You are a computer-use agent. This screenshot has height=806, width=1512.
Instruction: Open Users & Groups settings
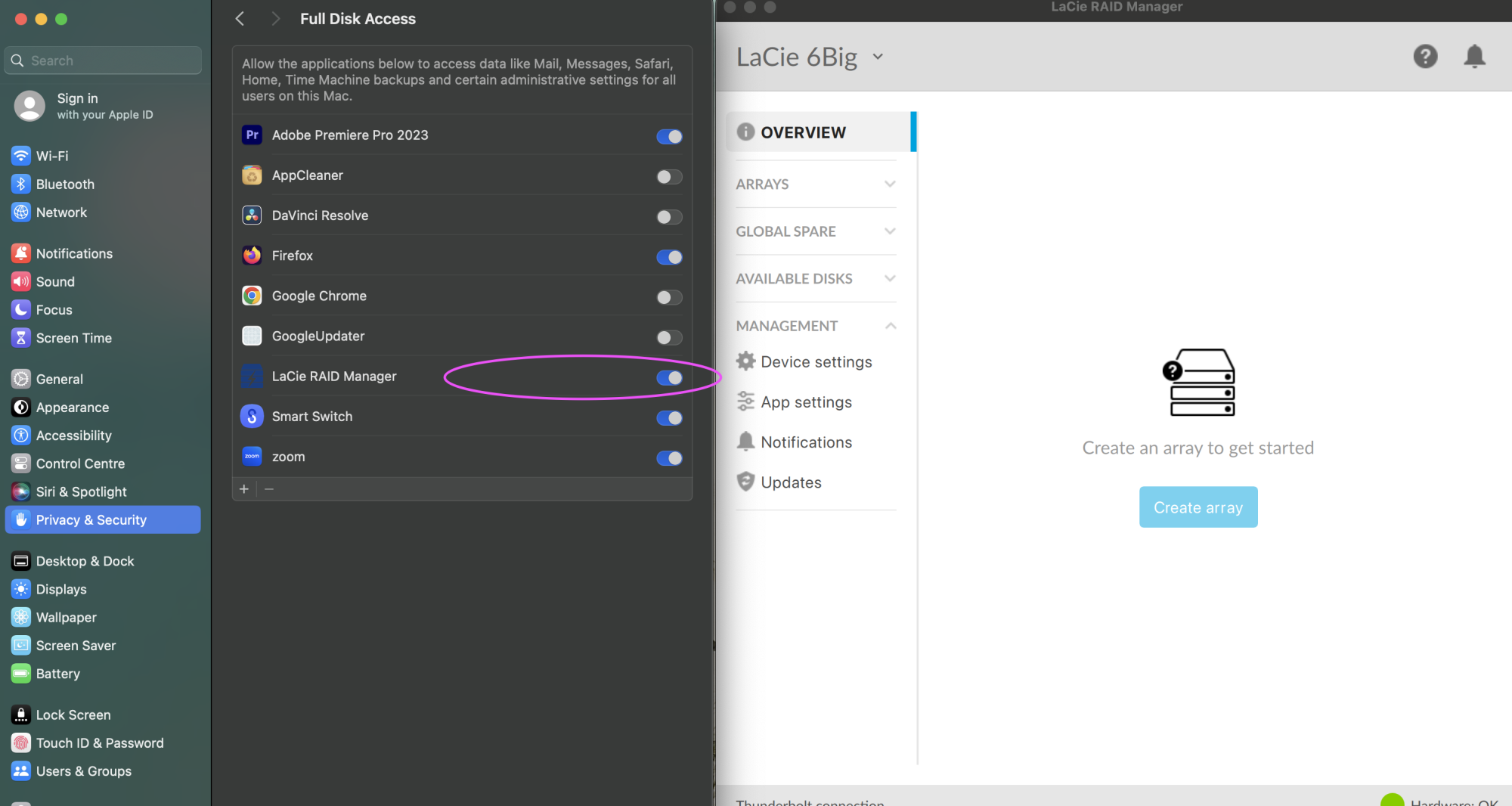click(103, 770)
